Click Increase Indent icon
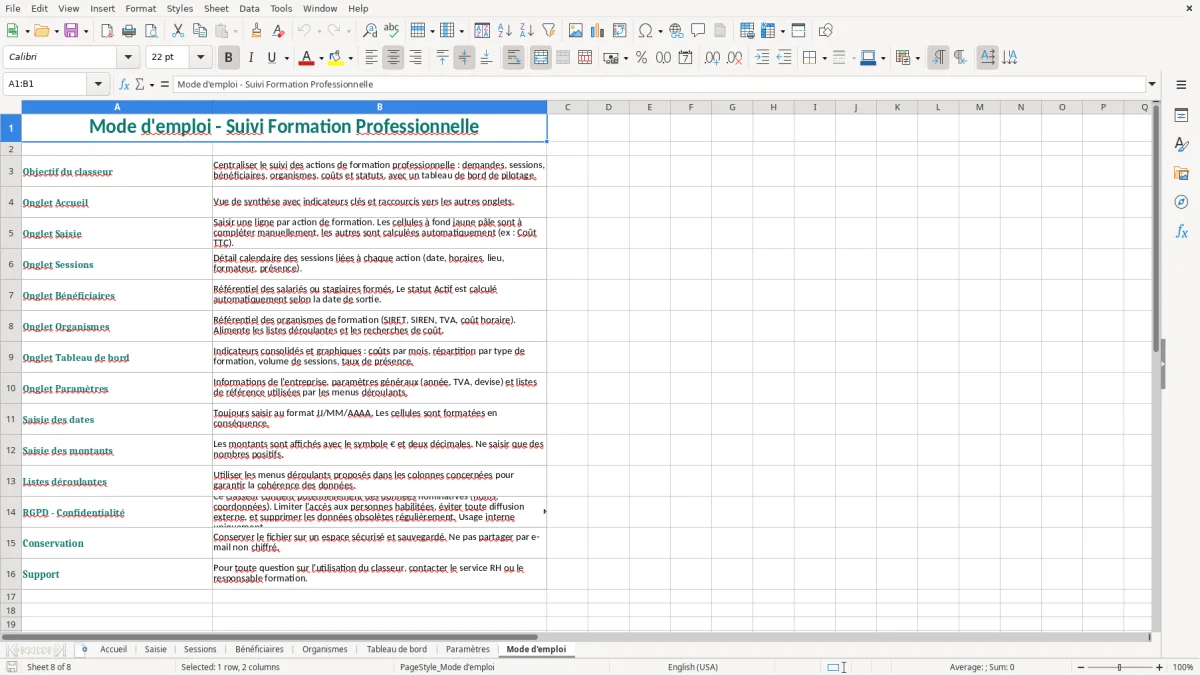1200x675 pixels. pyautogui.click(x=762, y=58)
